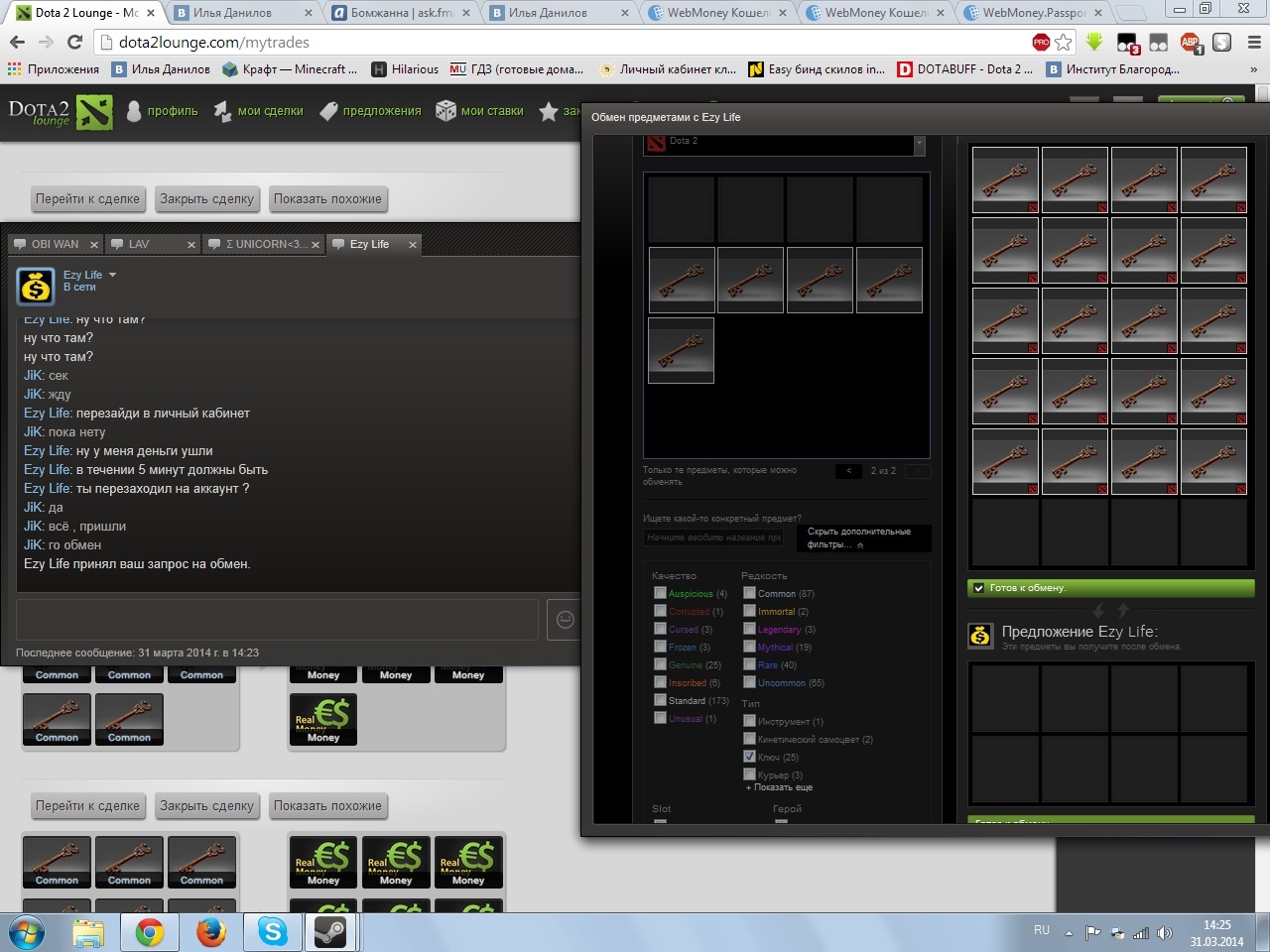Open the Dota 2 inventory dropdown
Image resolution: width=1270 pixels, height=952 pixels.
[785, 145]
